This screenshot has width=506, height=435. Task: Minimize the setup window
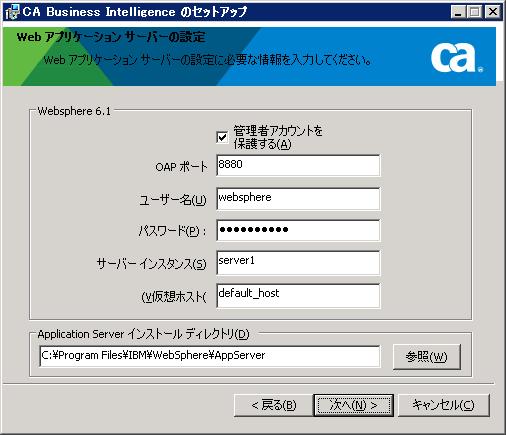pyautogui.click(x=458, y=12)
